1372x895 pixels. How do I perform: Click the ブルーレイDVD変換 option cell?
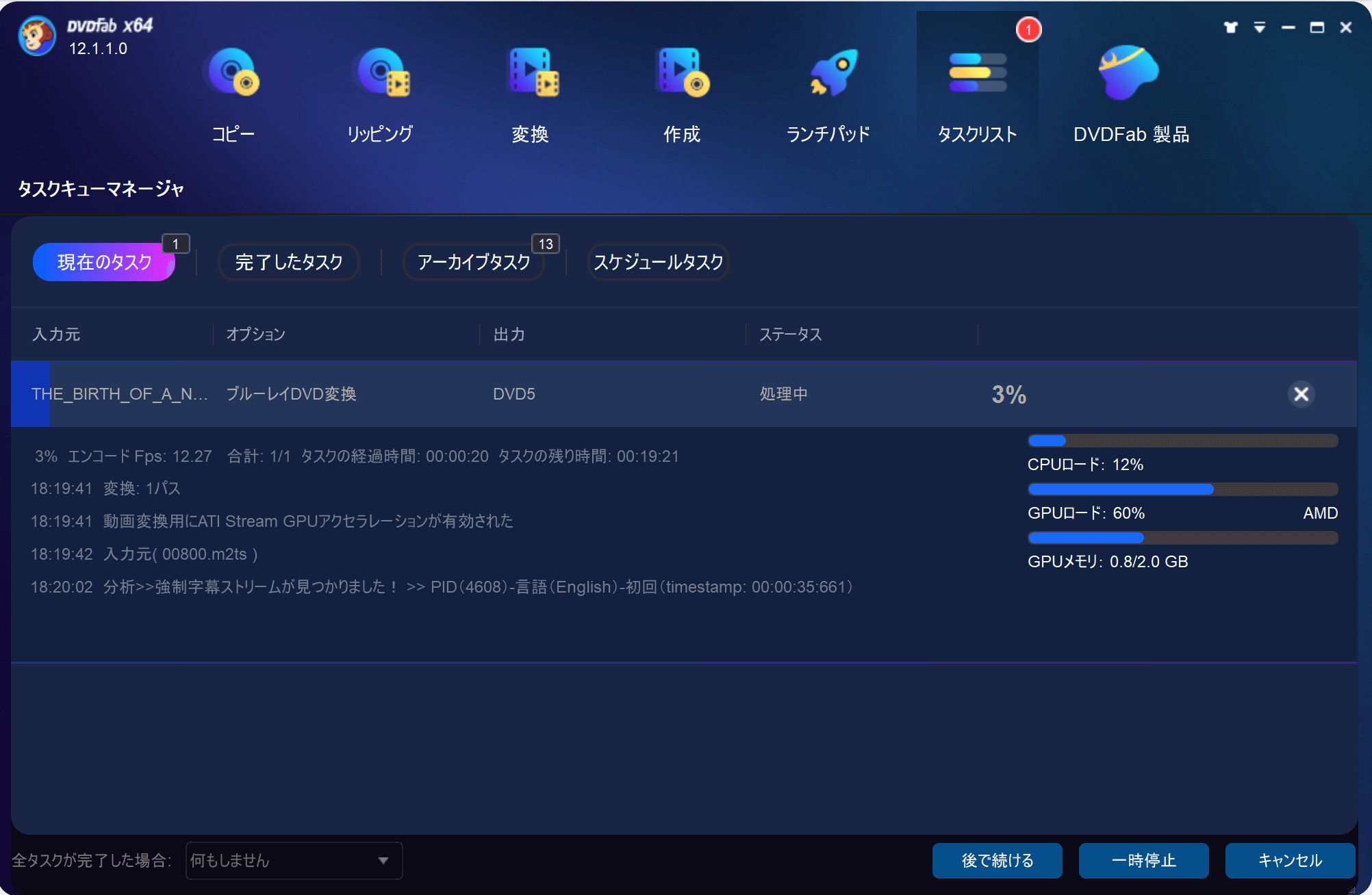291,394
